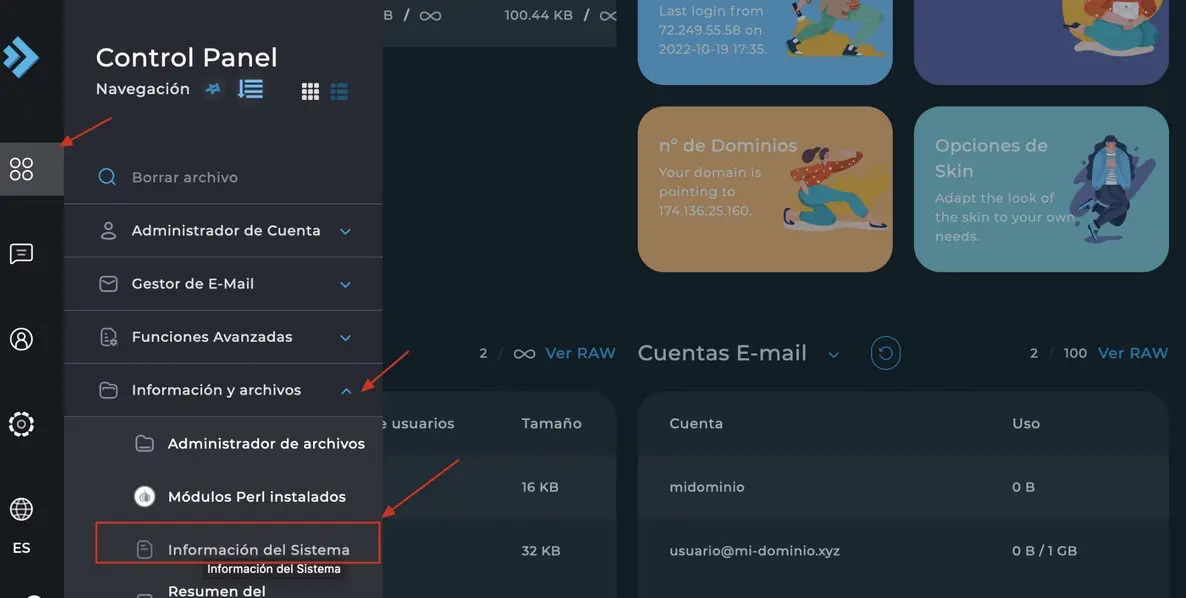Screen dimensions: 1186x598
Task: Click the Uso column header
Action: point(1026,423)
